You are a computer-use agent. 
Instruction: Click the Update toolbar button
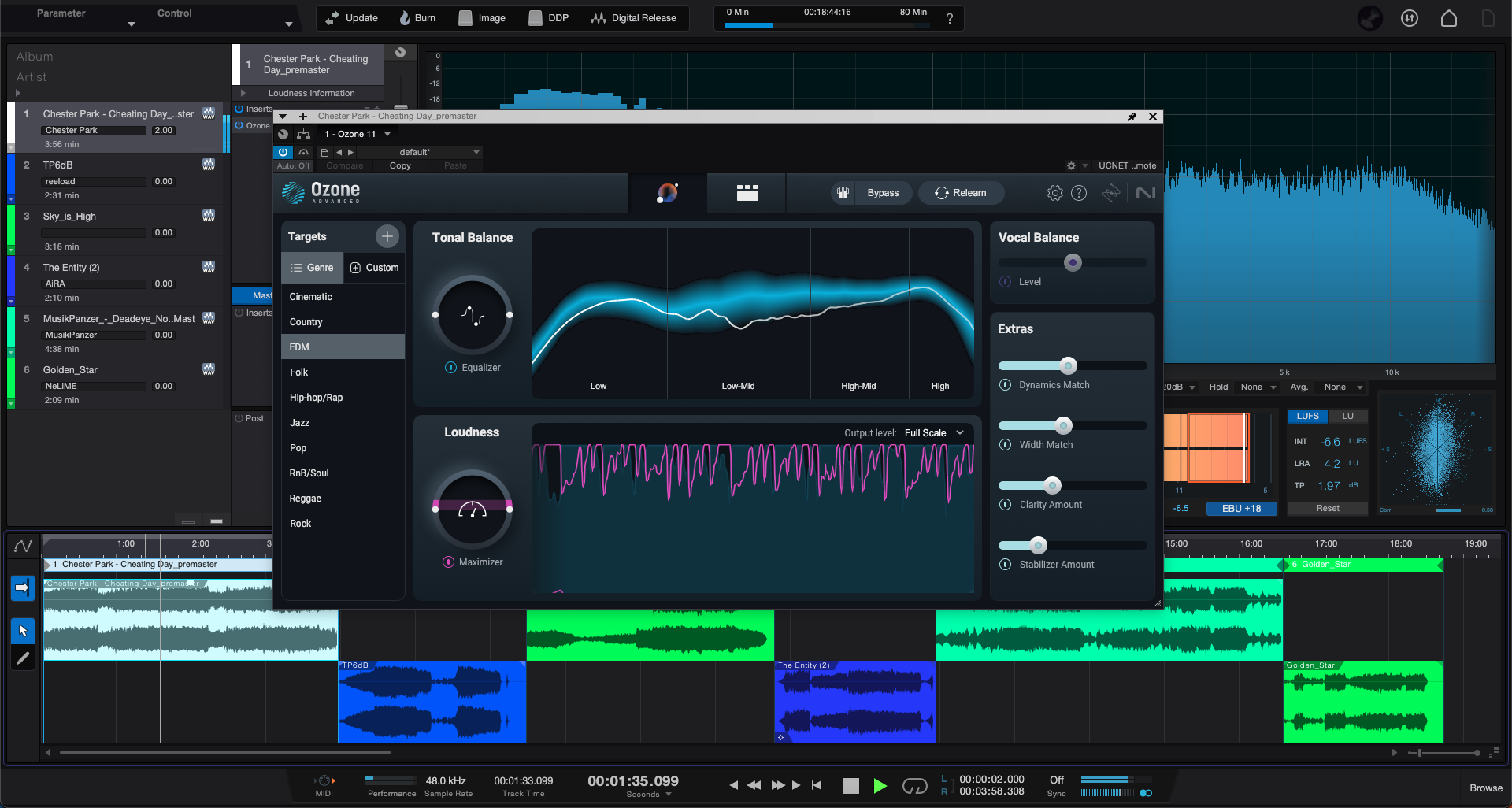(x=352, y=18)
